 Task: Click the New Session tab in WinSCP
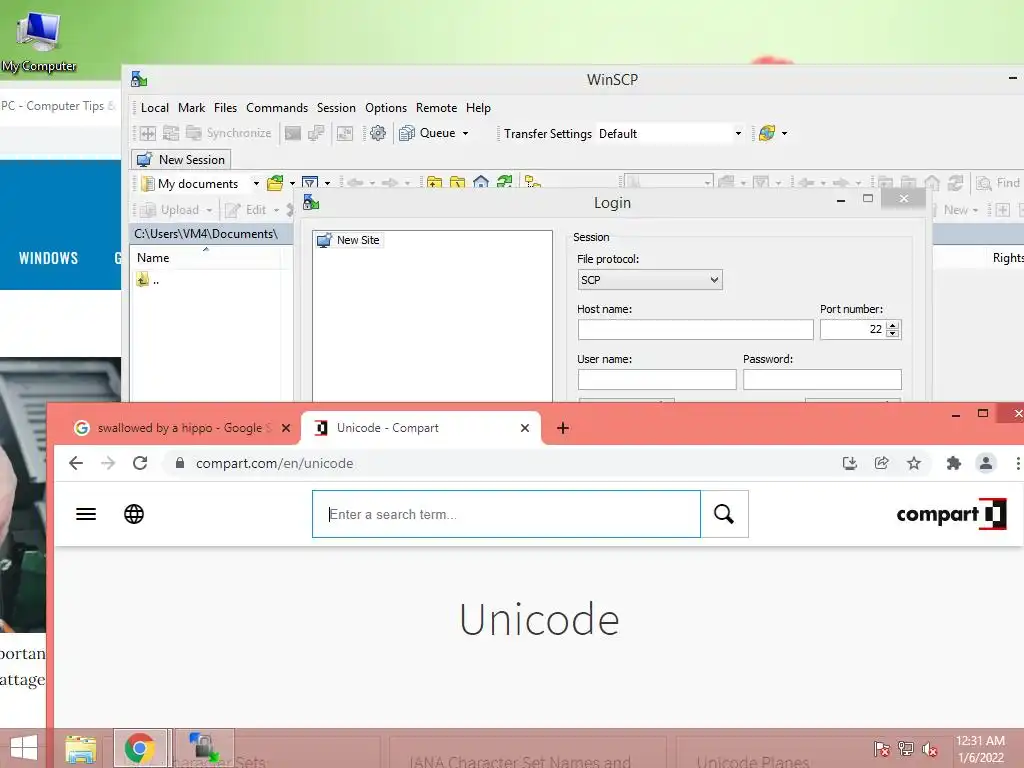(x=181, y=159)
